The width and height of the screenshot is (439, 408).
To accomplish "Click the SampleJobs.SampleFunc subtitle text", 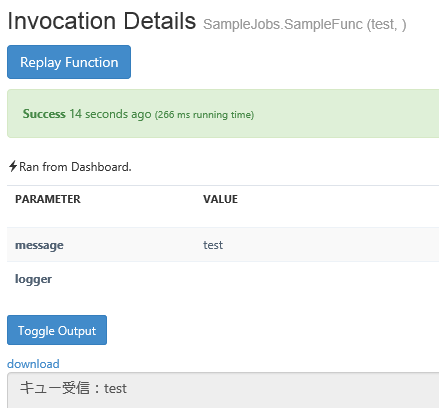I will tap(304, 24).
